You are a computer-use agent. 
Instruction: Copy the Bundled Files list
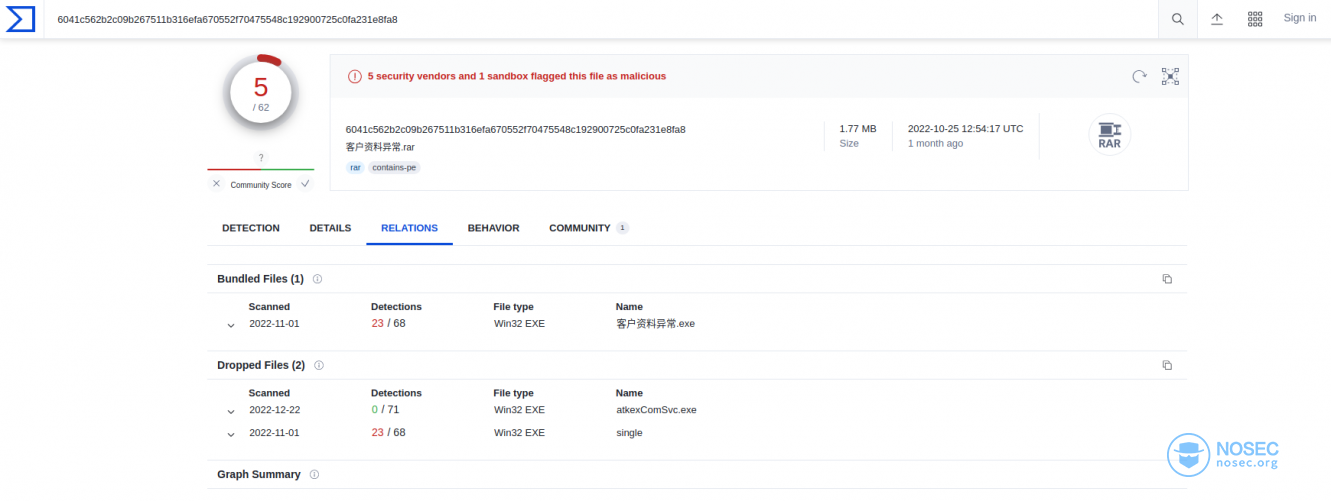1167,279
